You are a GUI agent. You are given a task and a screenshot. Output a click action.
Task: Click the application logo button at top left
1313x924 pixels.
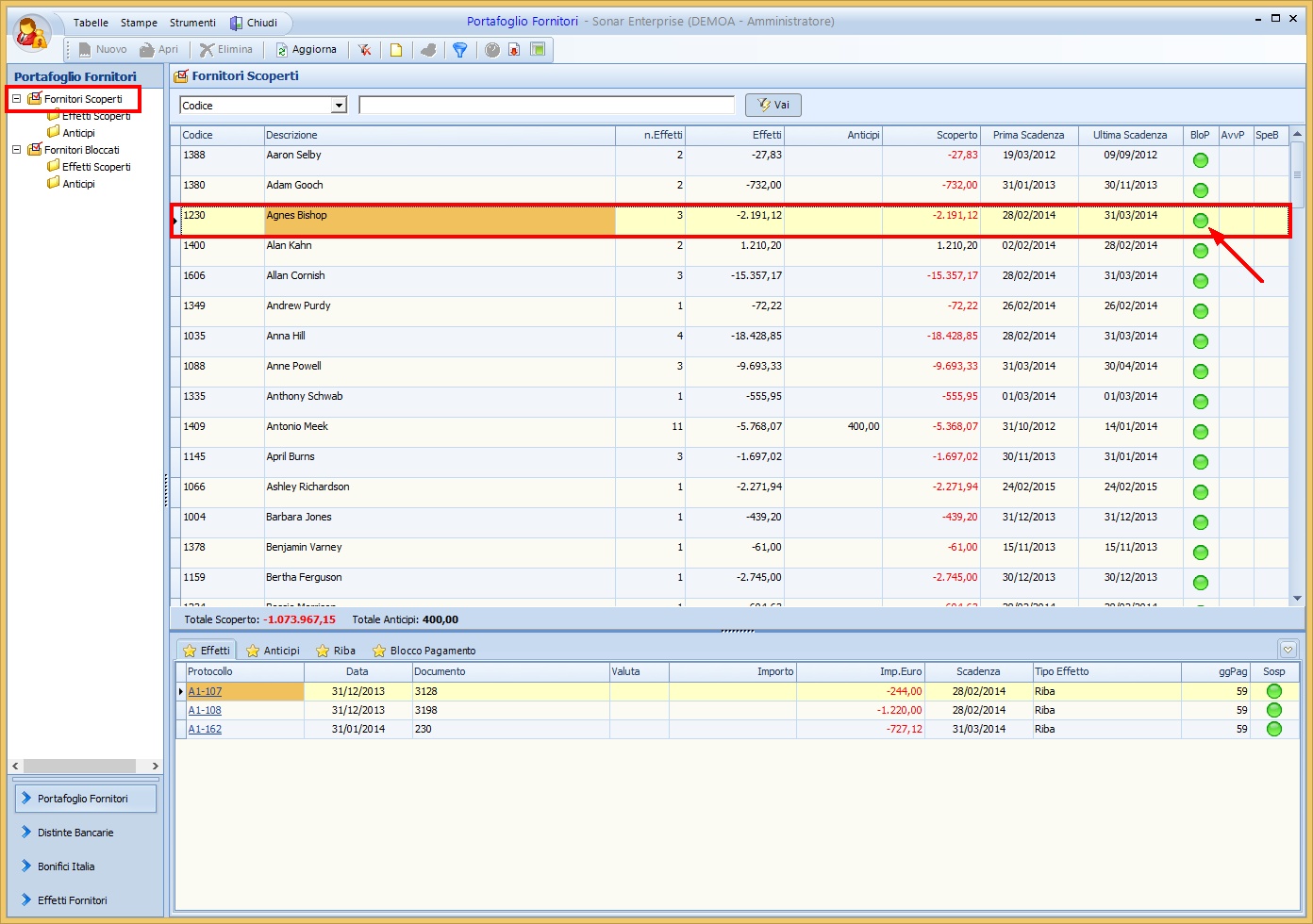(x=33, y=33)
